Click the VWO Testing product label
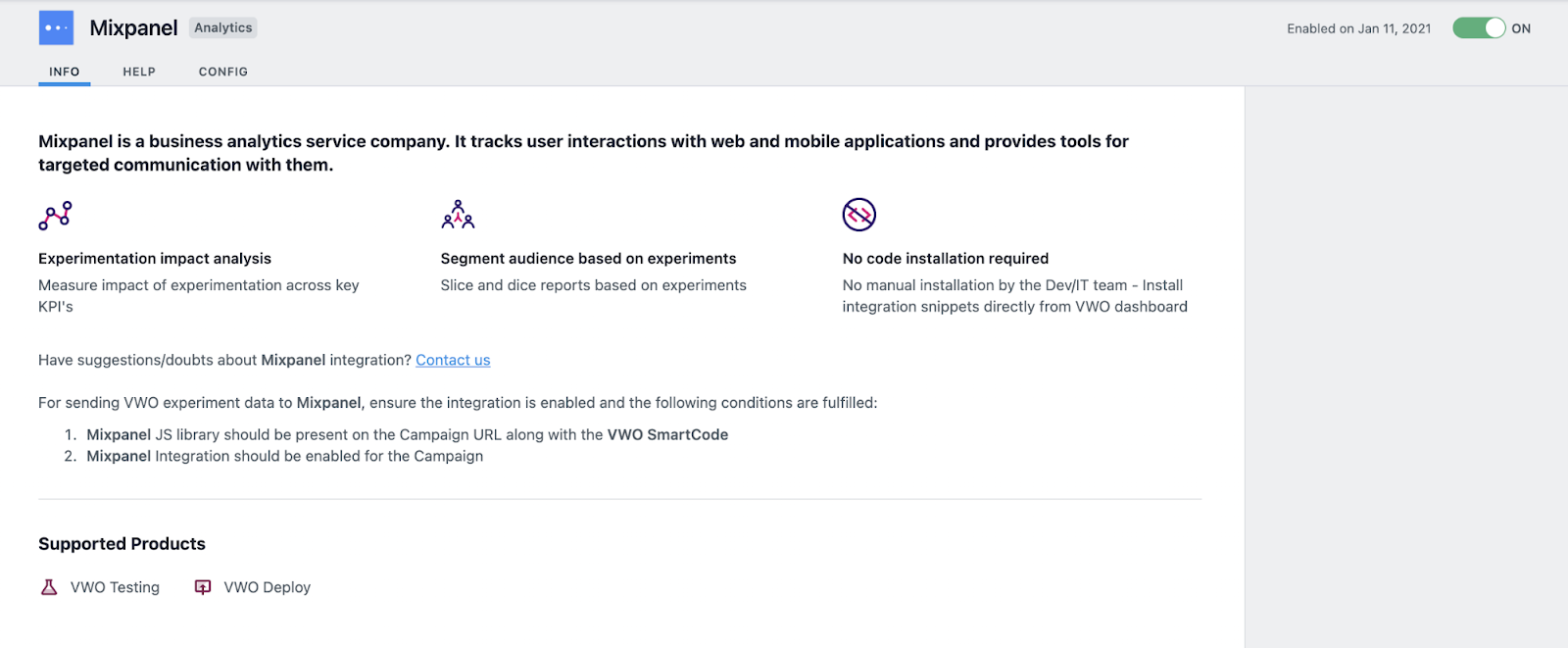Screen dimensions: 1568x648 (x=115, y=587)
